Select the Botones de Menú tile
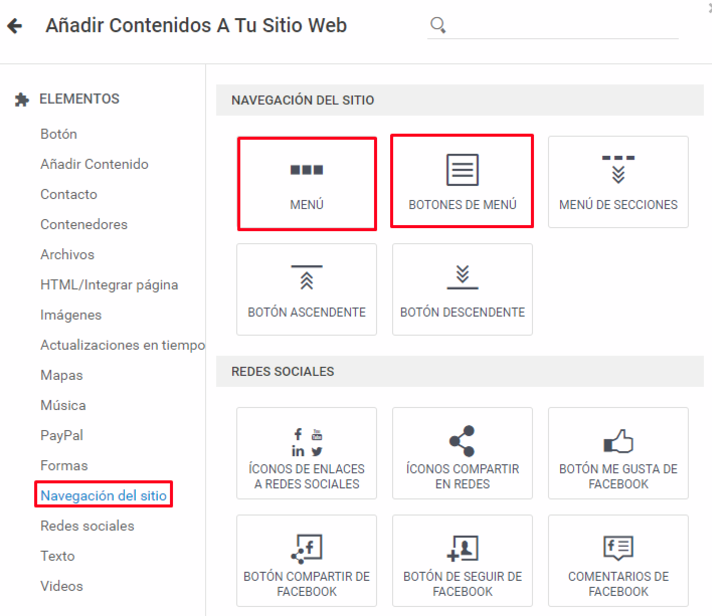Viewport: 712px width, 616px height. [x=462, y=181]
